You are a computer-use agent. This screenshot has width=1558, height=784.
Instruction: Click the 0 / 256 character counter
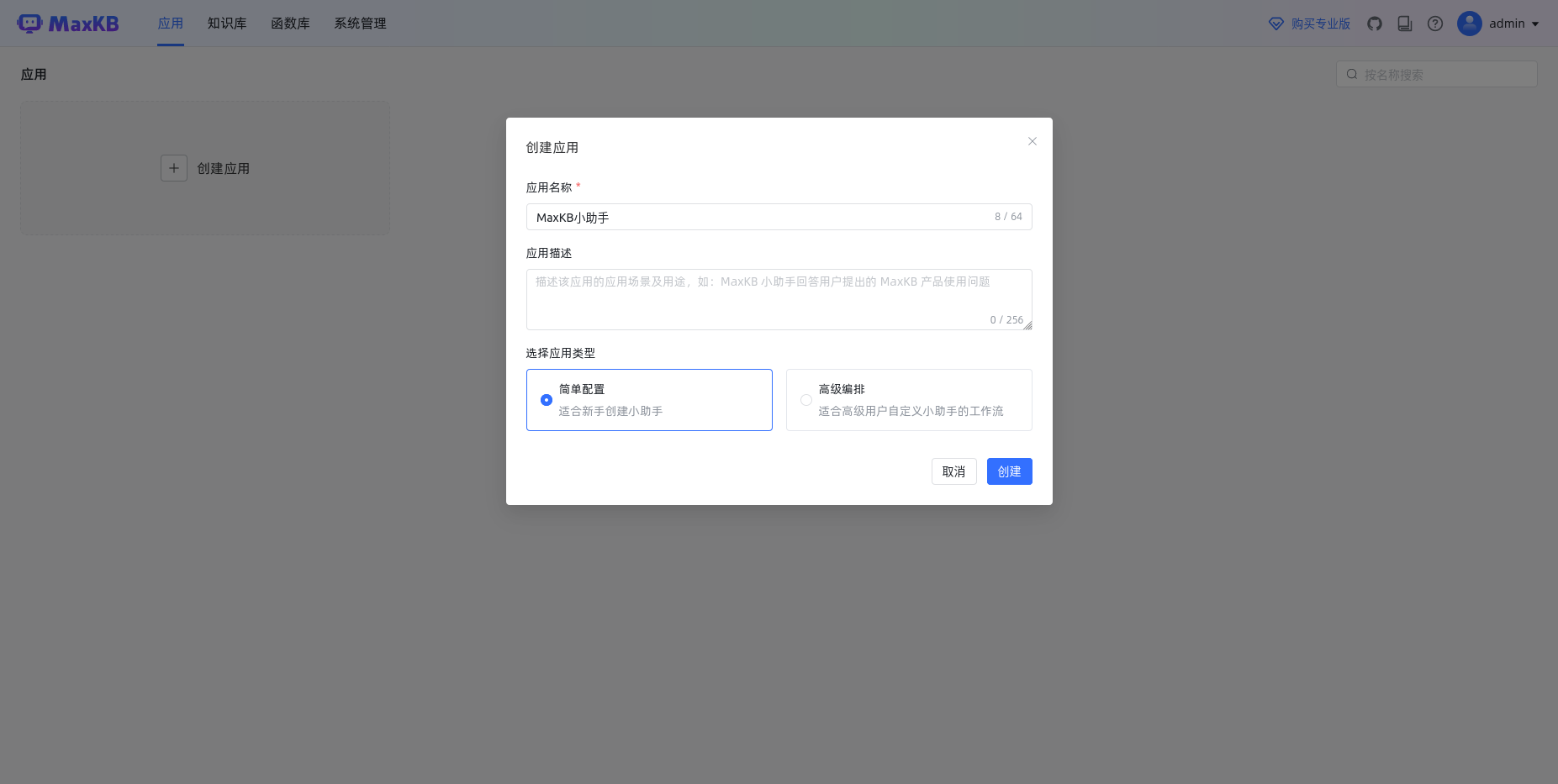point(1006,320)
